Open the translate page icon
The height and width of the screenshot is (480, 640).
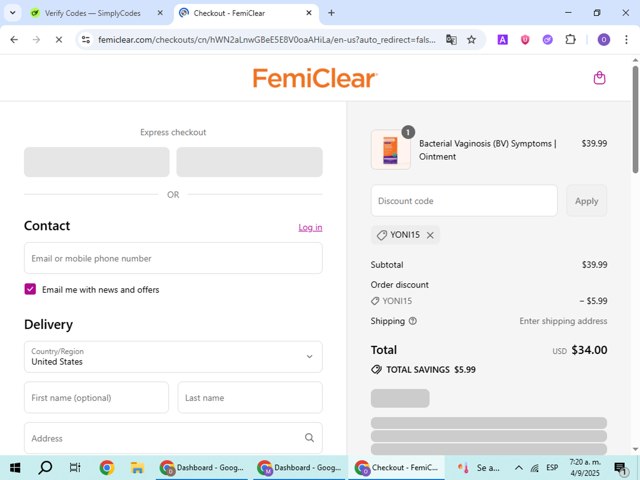coord(451,40)
